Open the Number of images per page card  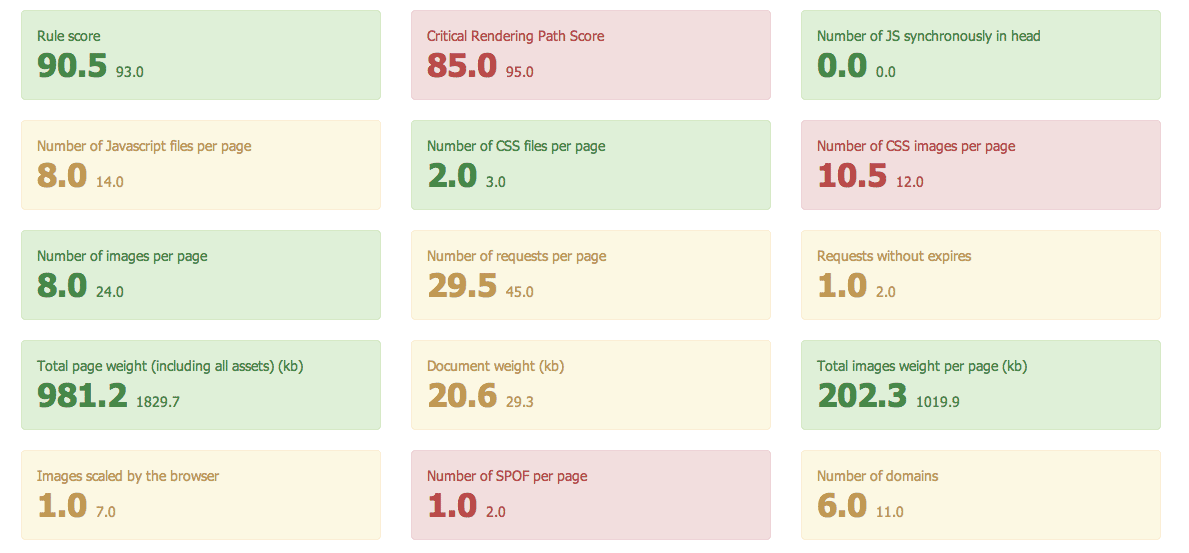click(201, 275)
